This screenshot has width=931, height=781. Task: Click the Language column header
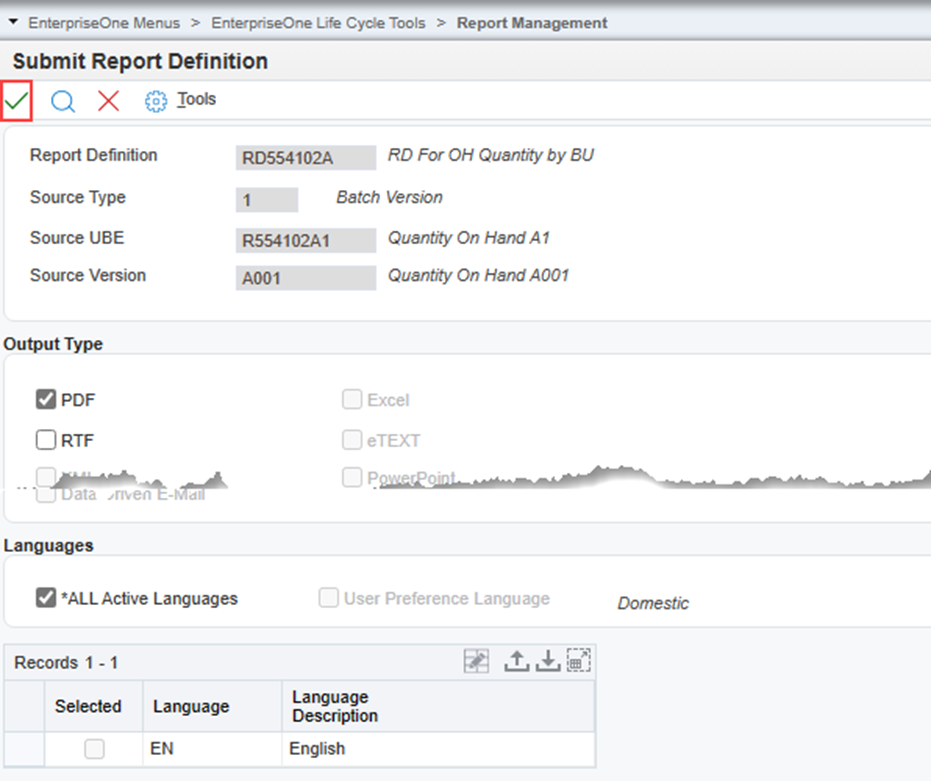[212, 706]
